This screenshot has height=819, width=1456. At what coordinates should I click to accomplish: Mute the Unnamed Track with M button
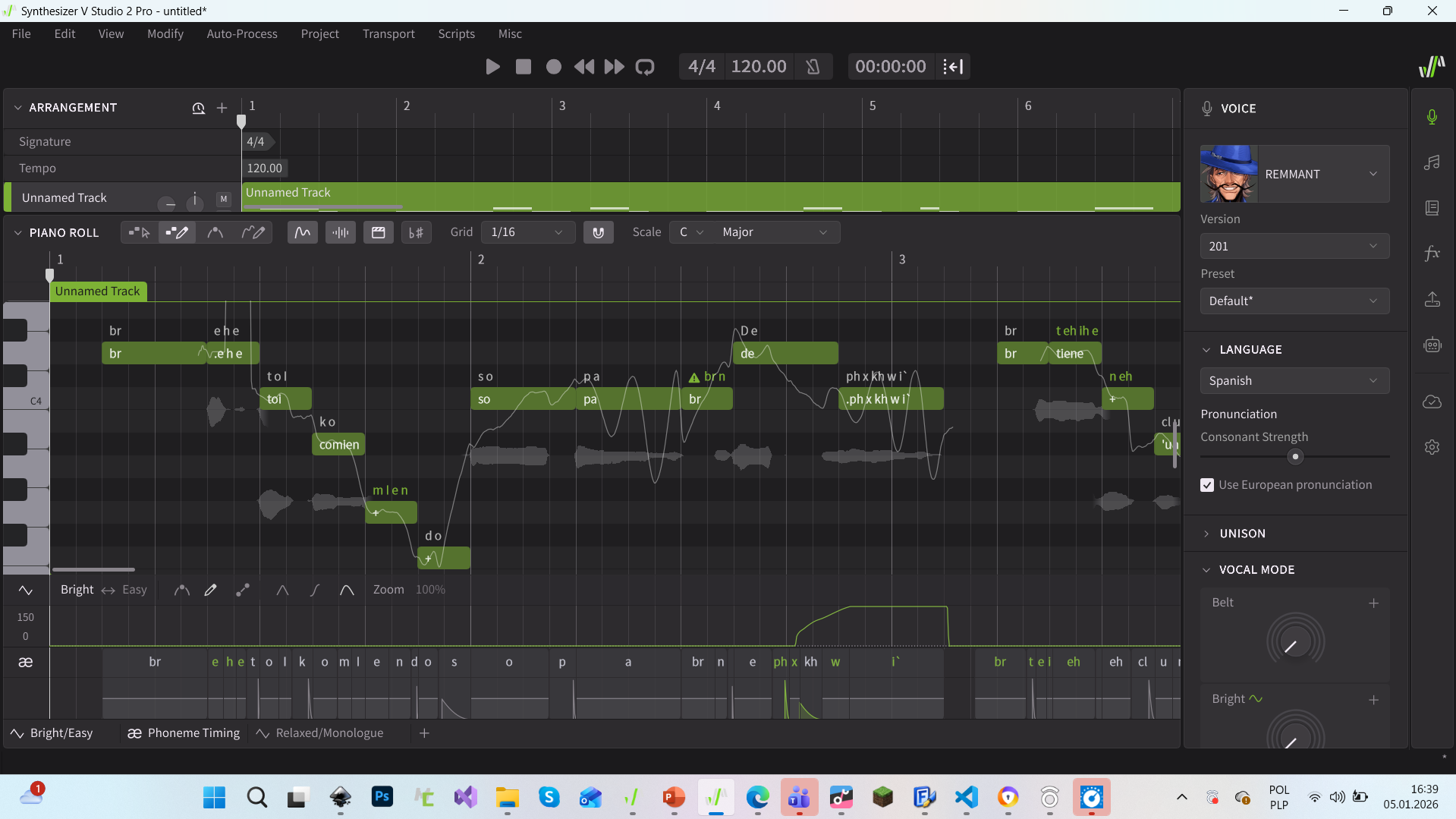pos(224,199)
